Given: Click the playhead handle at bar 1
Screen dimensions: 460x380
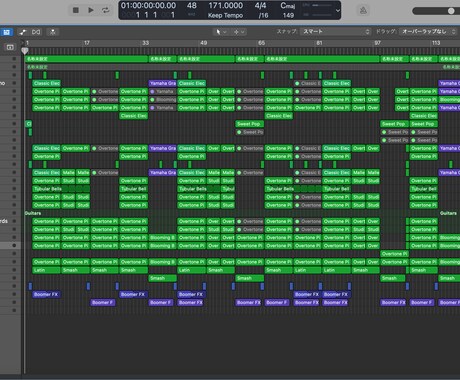Looking at the screenshot, I should (x=25, y=51).
